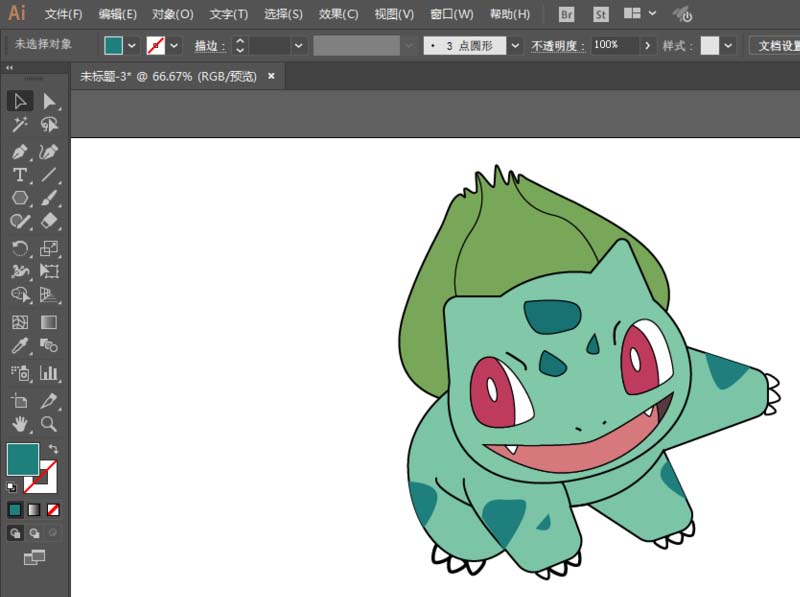Expand the fill color dropdown in control bar
Image resolution: width=800 pixels, height=597 pixels.
pos(132,46)
